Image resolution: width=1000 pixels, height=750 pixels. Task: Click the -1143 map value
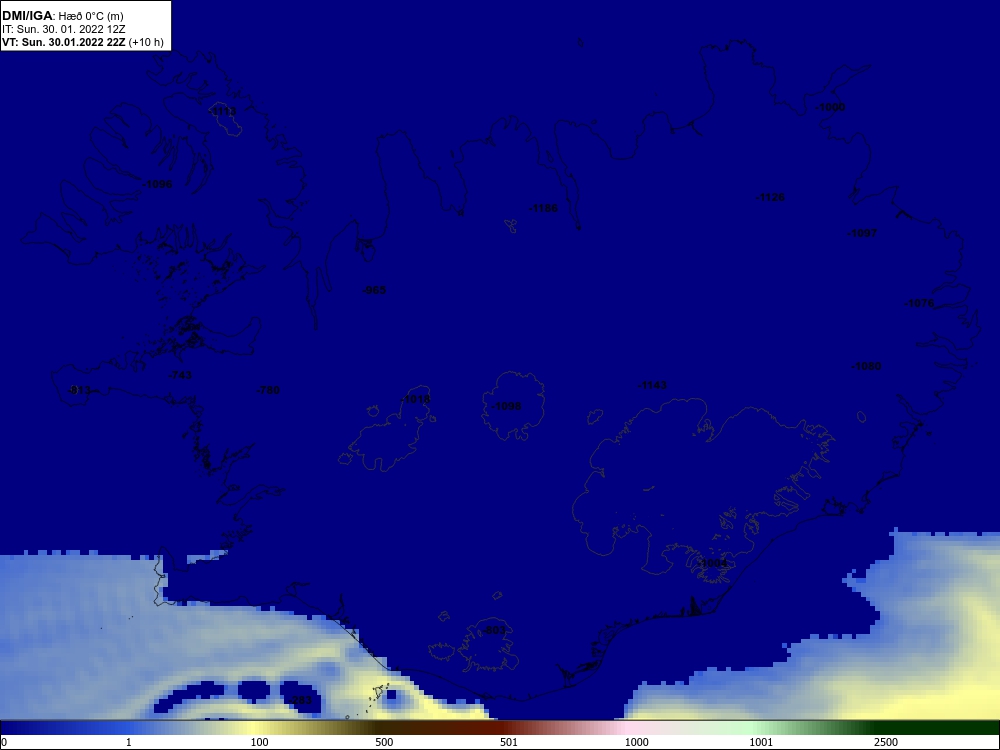pos(652,385)
